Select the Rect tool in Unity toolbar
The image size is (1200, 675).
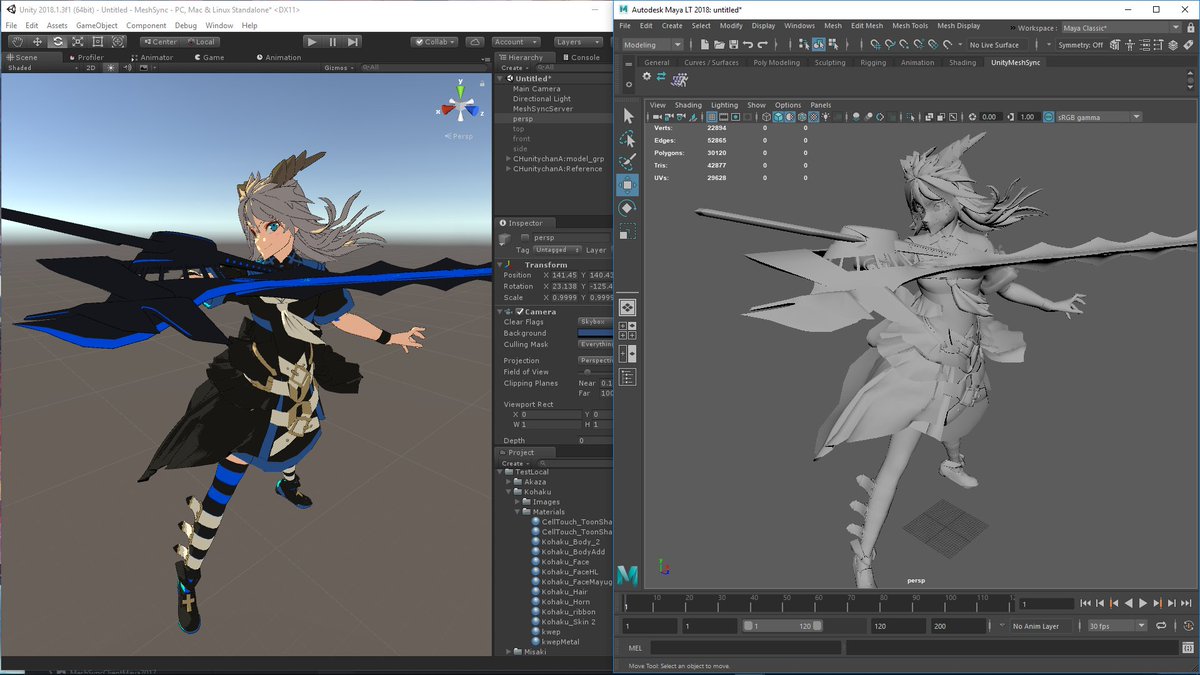click(98, 42)
